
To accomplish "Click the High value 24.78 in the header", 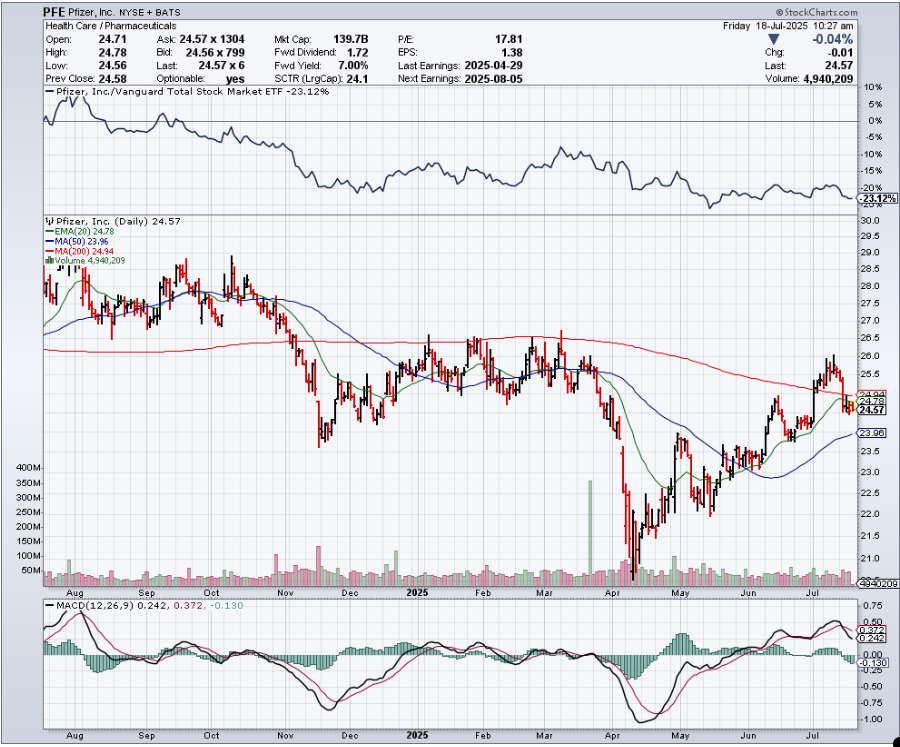I will tap(112, 53).
